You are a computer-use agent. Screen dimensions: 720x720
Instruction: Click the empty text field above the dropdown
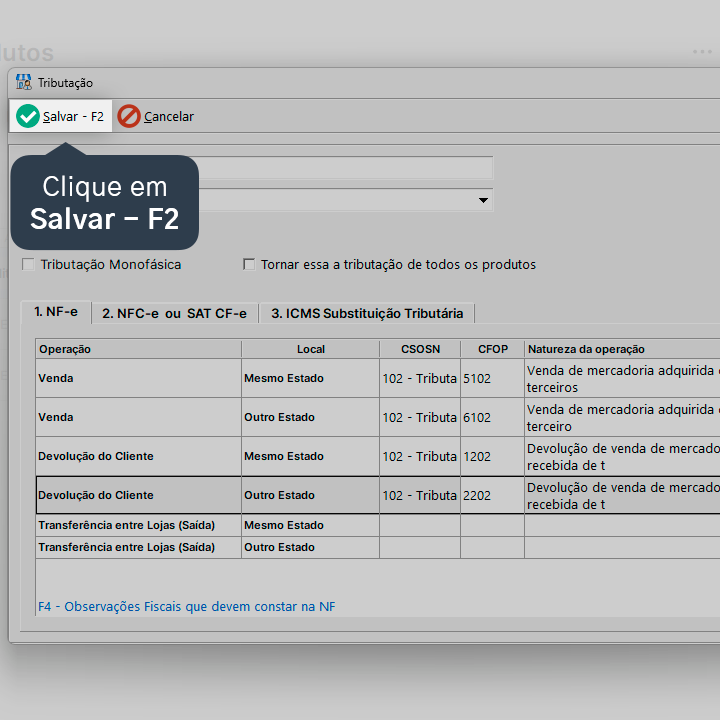click(345, 168)
